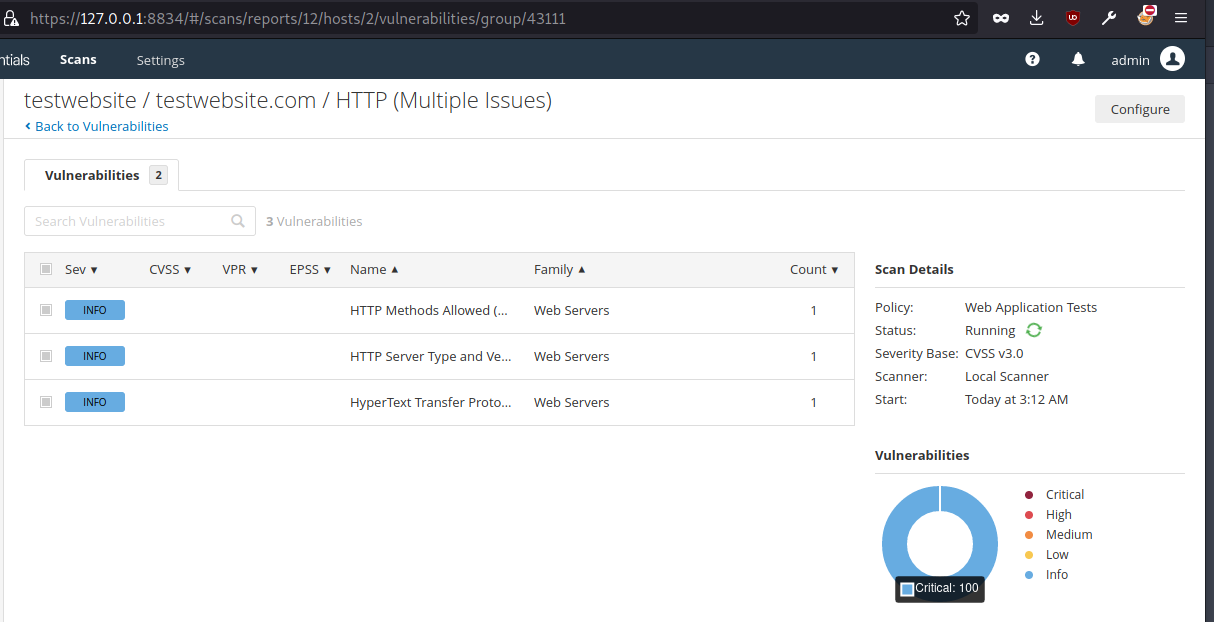Sort by CVSS column header

170,270
